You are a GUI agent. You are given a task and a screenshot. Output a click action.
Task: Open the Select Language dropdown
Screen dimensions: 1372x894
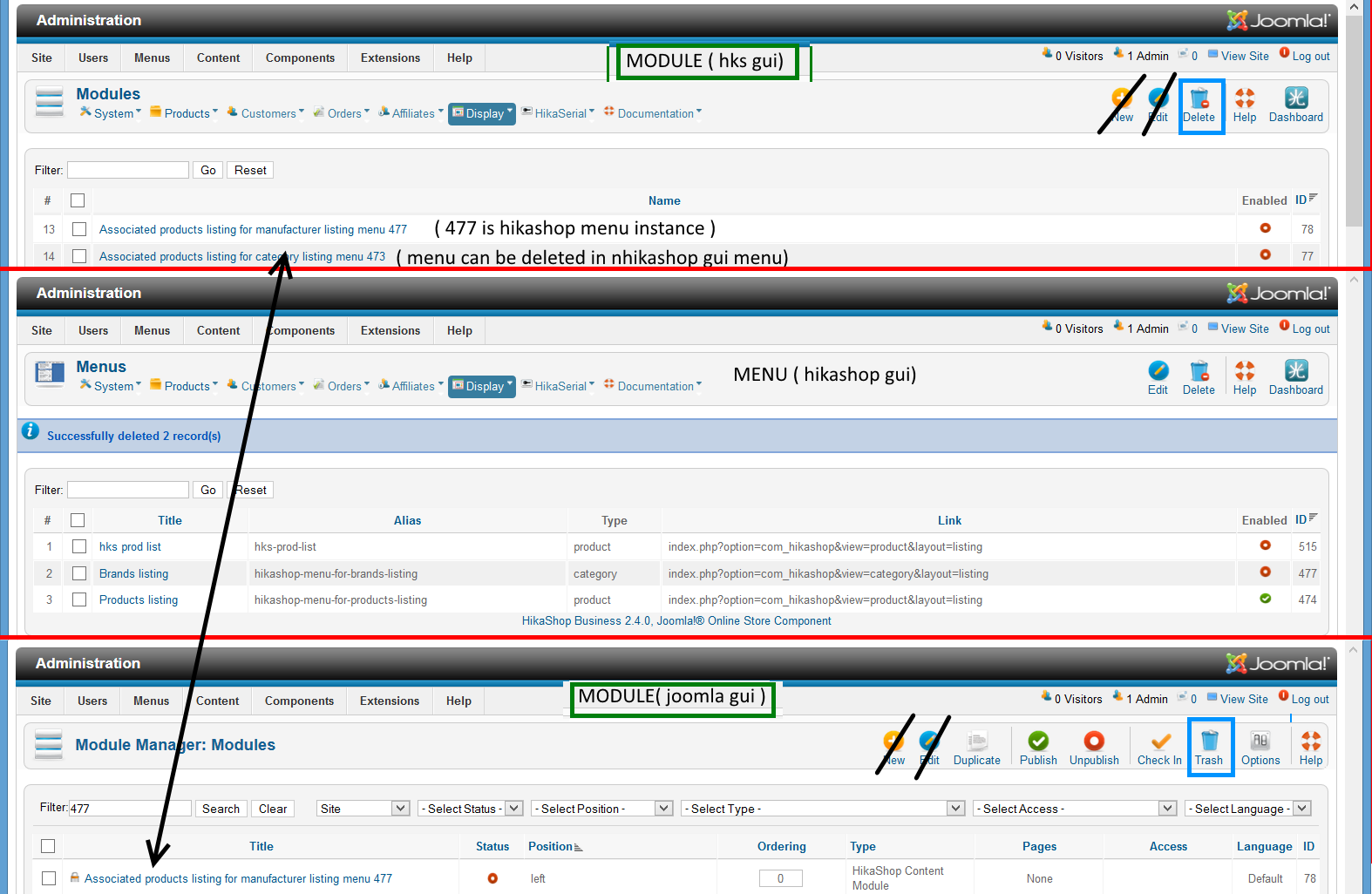(x=1248, y=809)
